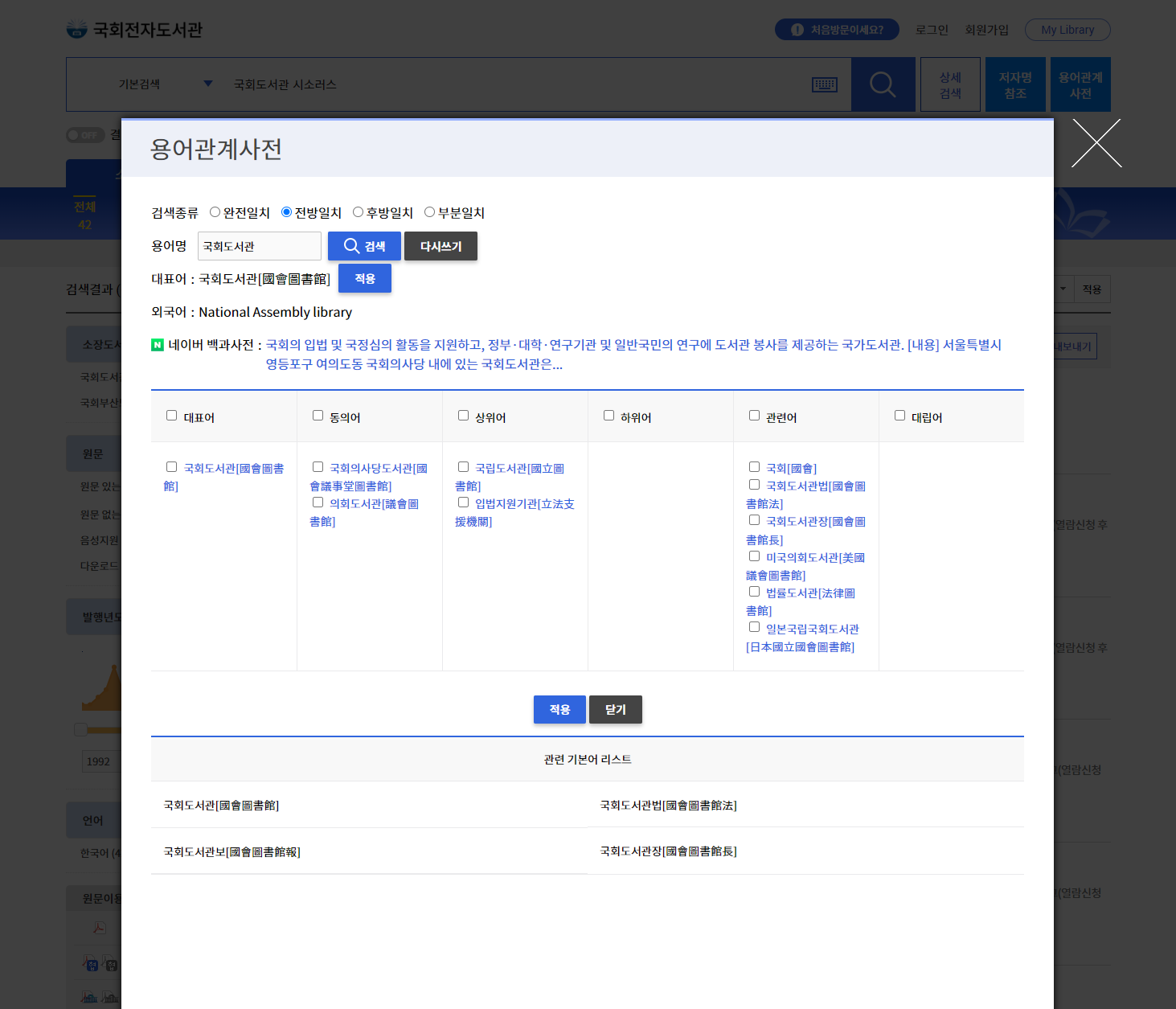
Task: Click 국회도서관보 in related base term list
Action: 232,851
